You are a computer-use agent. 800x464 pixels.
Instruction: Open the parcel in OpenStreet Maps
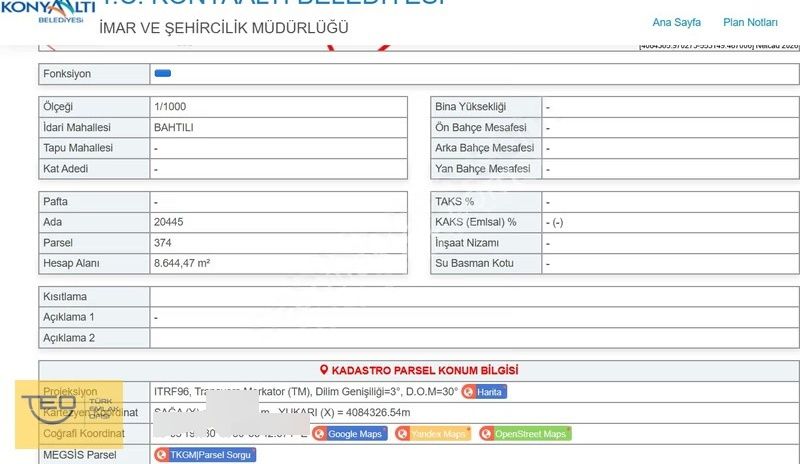[x=525, y=434]
